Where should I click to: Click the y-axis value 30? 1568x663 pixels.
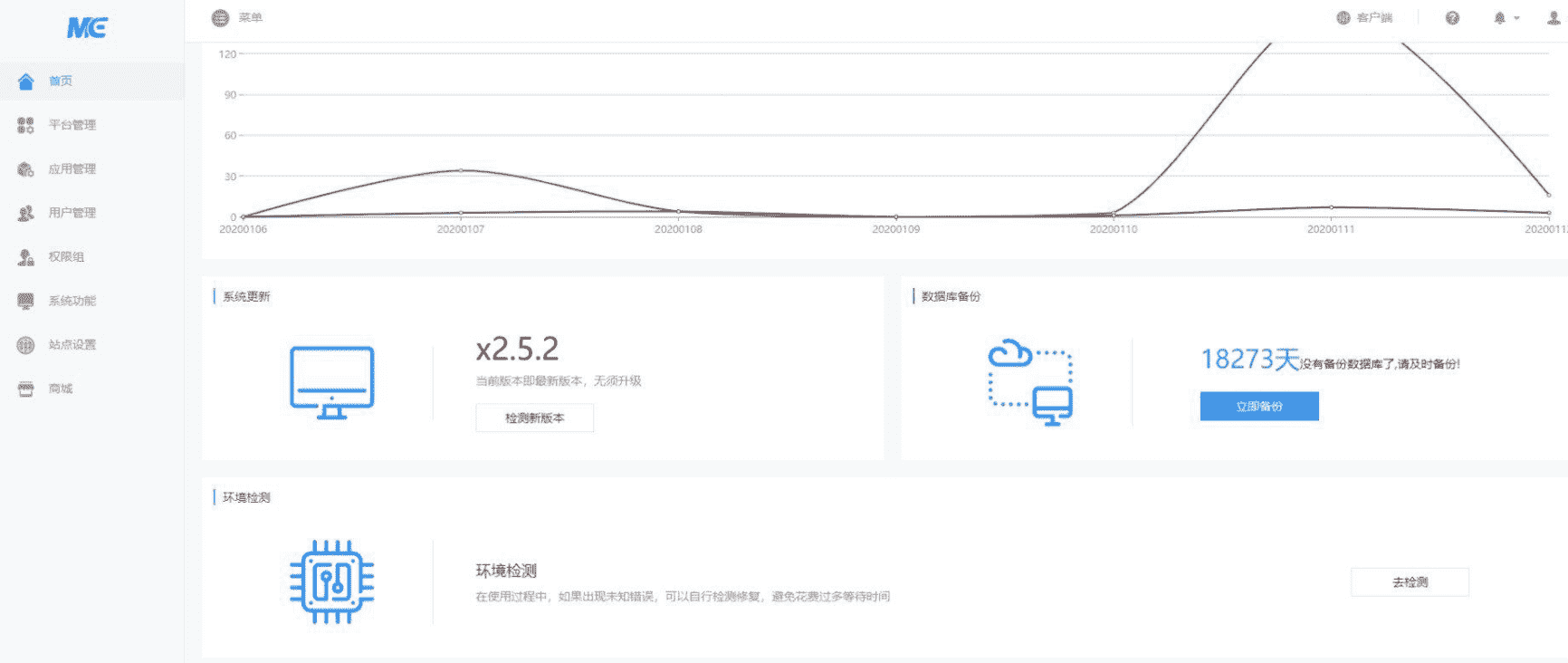230,177
